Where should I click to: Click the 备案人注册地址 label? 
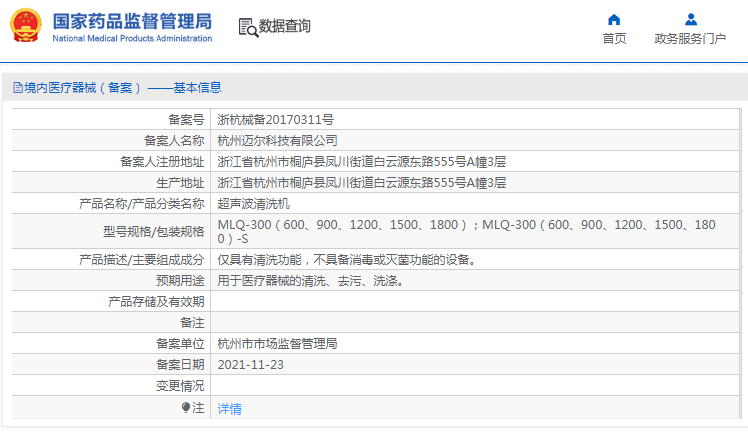[162, 162]
